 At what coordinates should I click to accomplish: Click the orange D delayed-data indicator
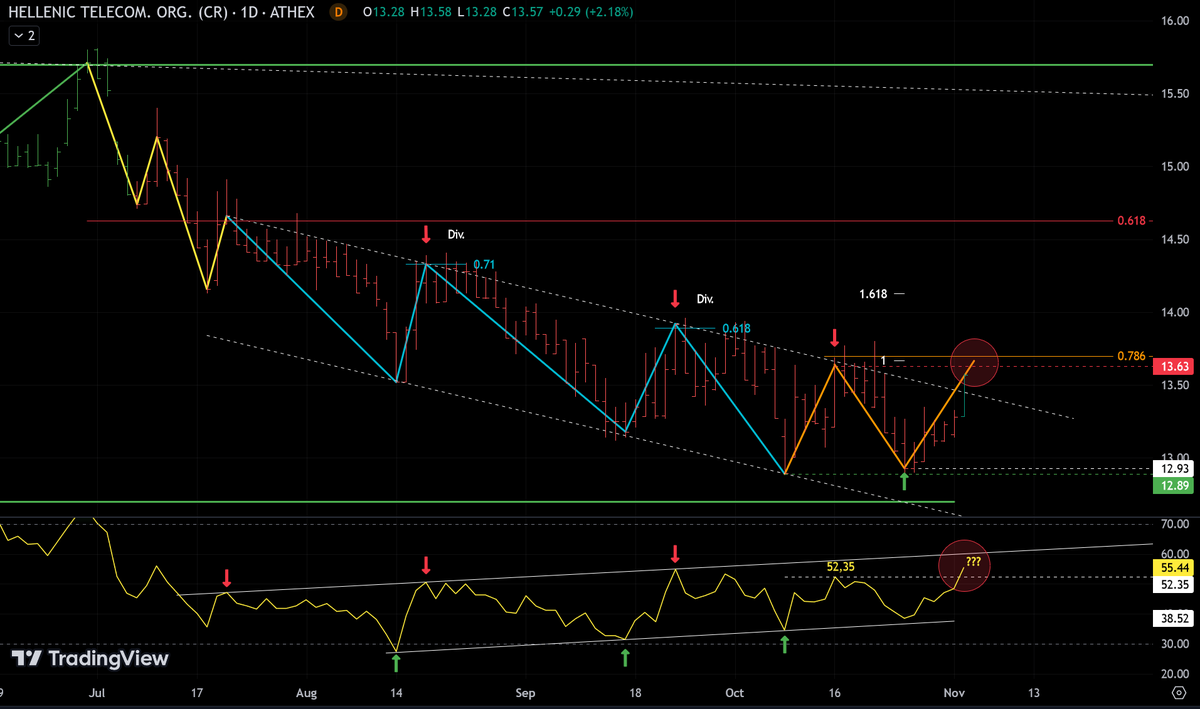click(x=338, y=12)
